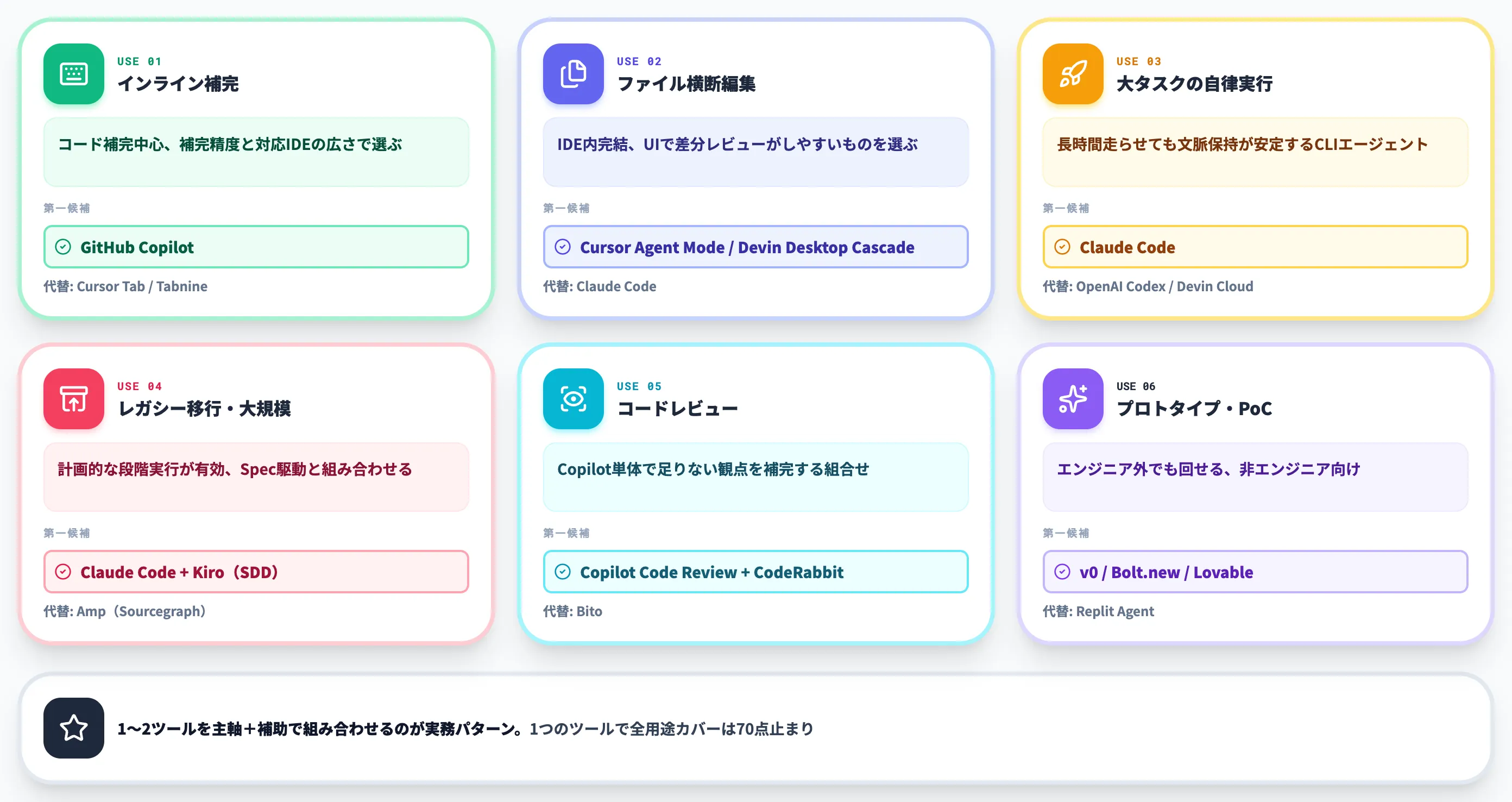Click the USE 03 label

tap(1139, 61)
